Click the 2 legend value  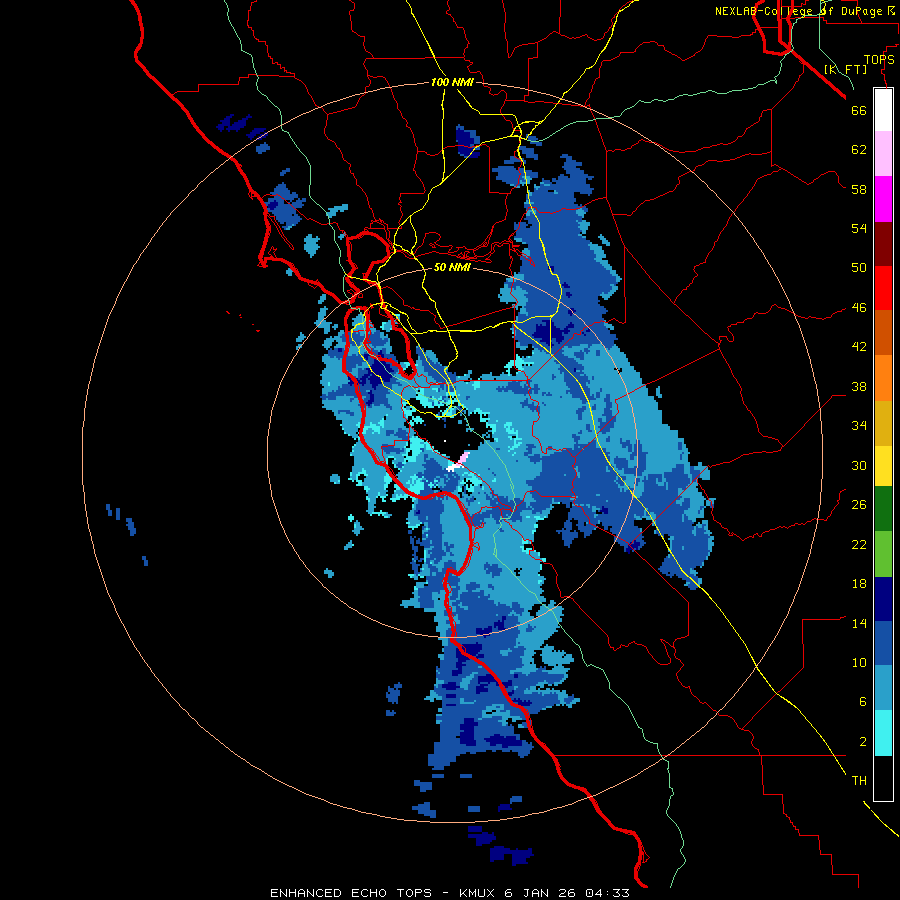pyautogui.click(x=862, y=742)
